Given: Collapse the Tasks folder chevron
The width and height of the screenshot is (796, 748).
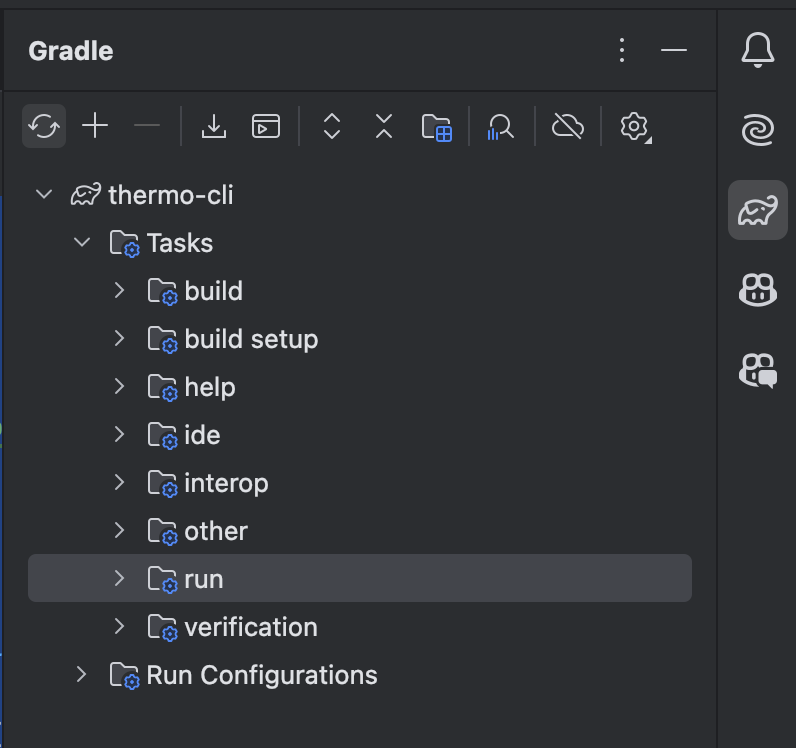Looking at the screenshot, I should (82, 242).
